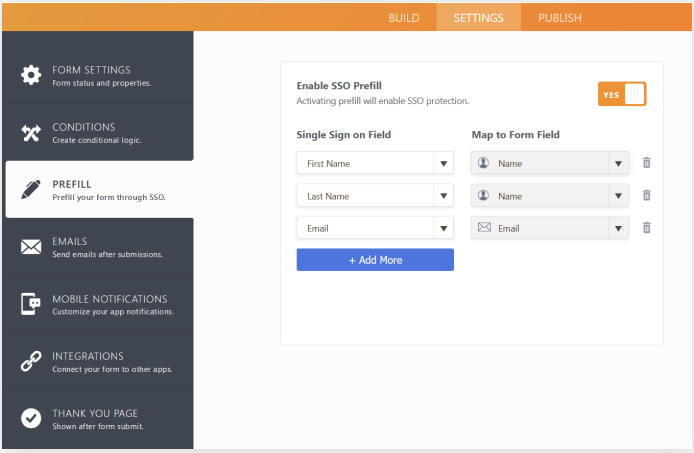Open Integrations via the chain-link icon
Viewport: 694px width, 453px height.
31,361
